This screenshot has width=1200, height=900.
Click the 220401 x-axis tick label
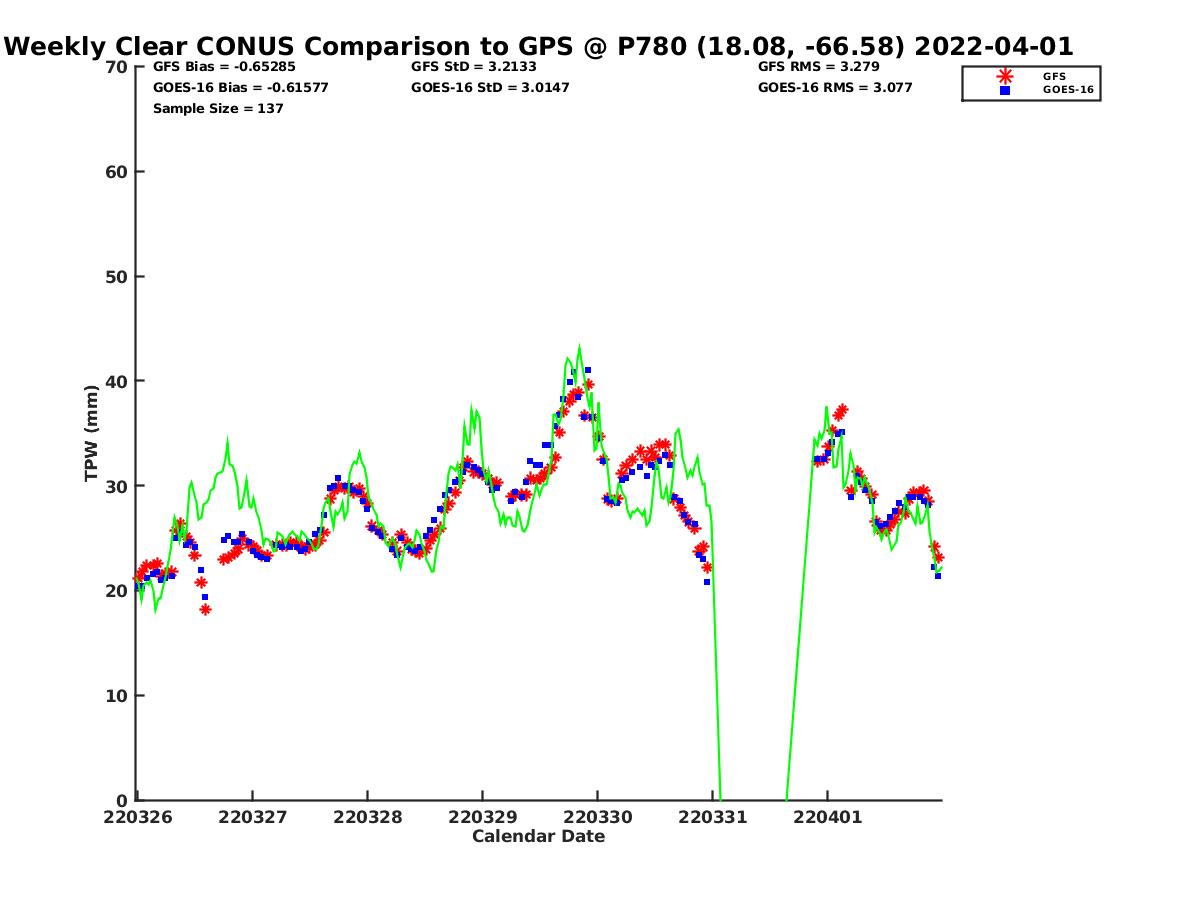(x=827, y=817)
